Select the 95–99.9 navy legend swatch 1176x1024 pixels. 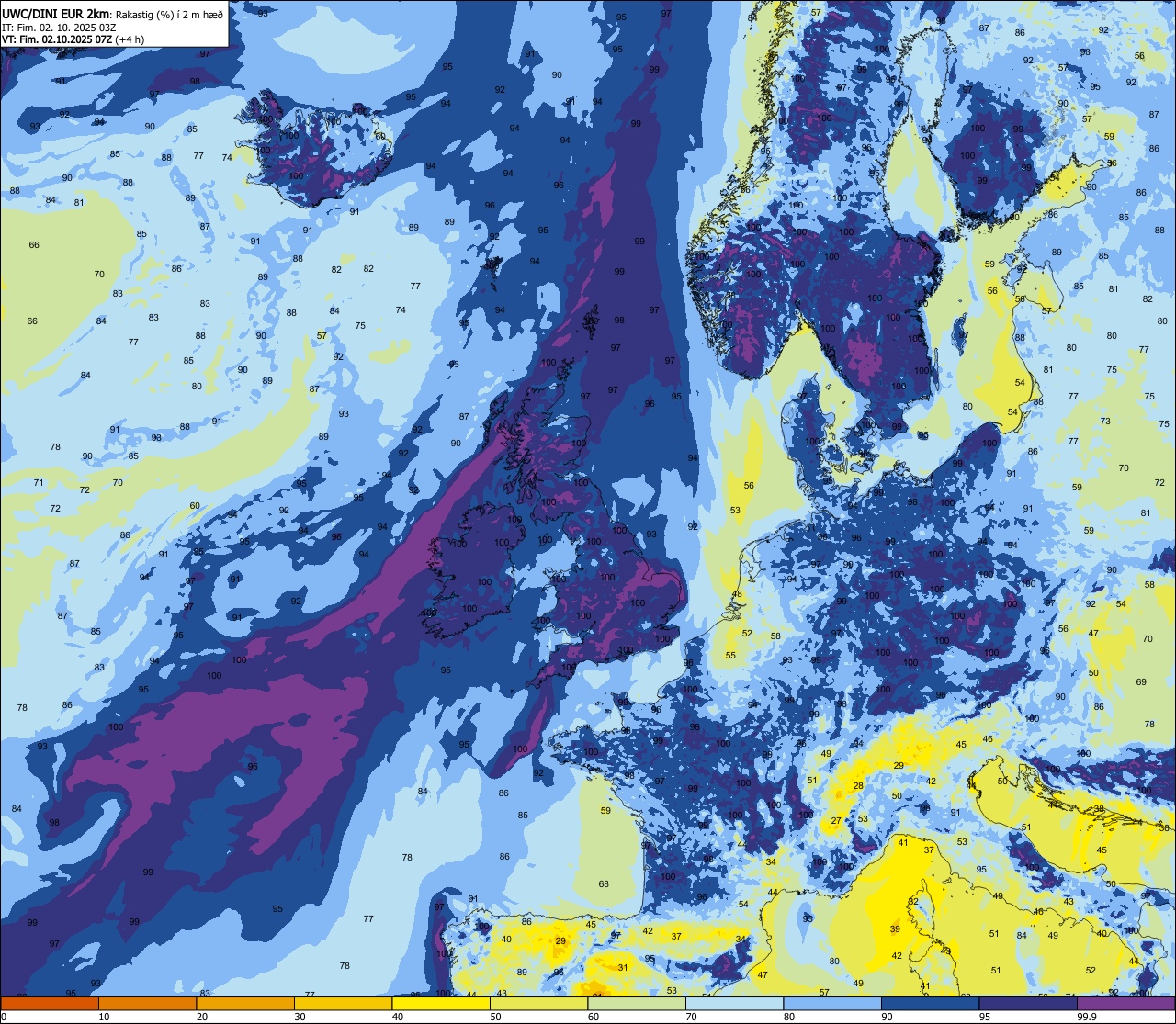tap(1028, 1003)
